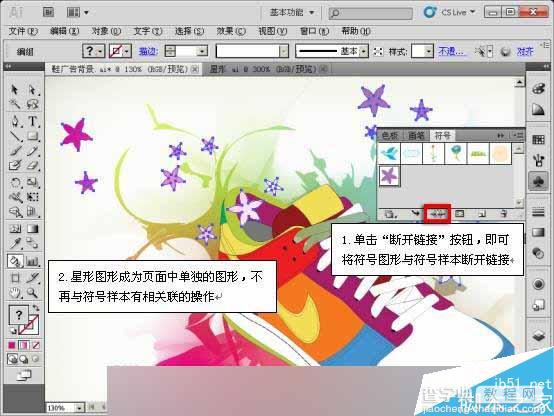554x416 pixels.
Task: Select the black arrow Selection tool
Action: (14, 90)
